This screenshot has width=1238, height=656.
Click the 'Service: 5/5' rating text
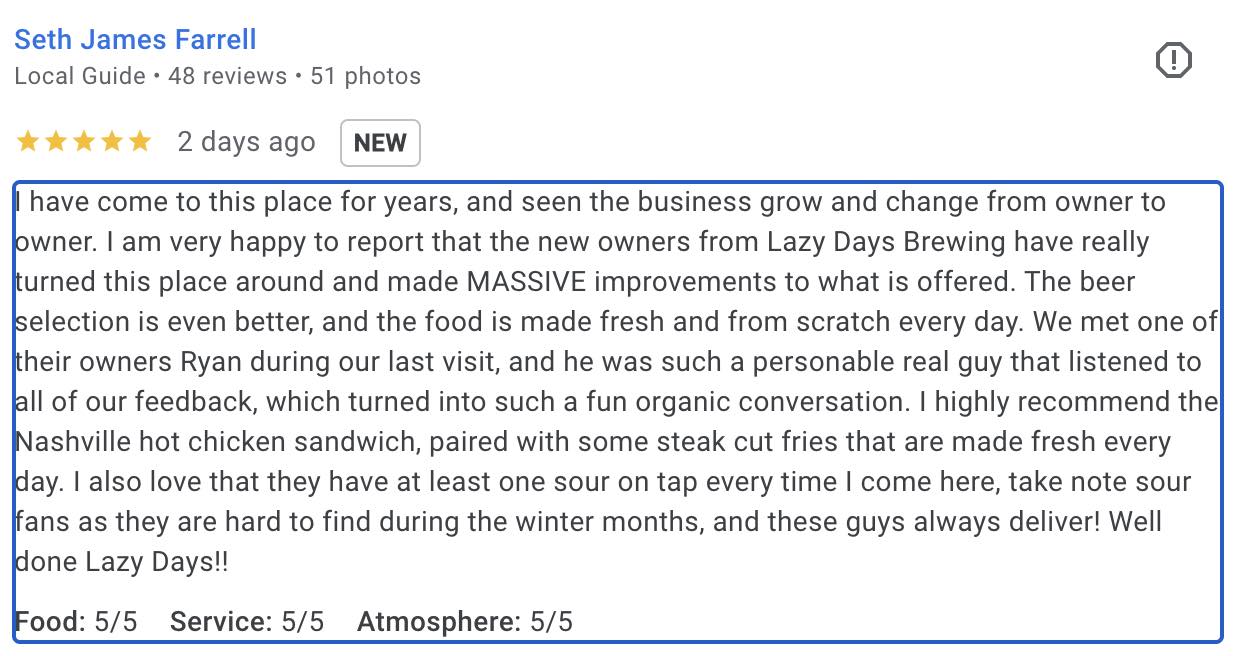[247, 622]
